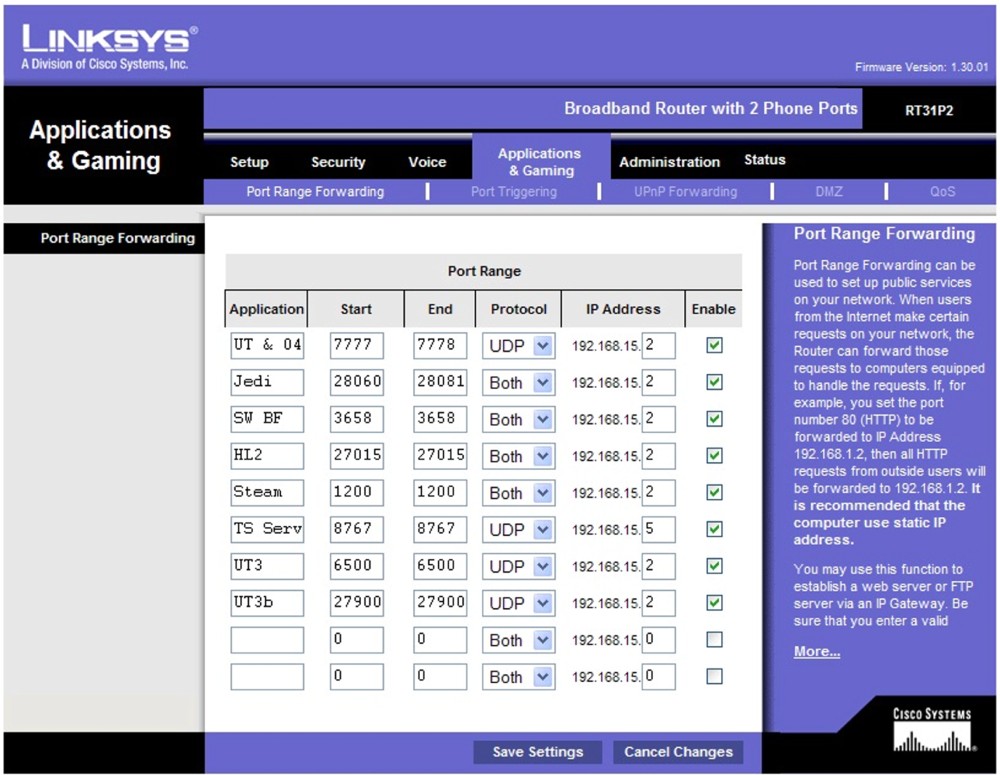This screenshot has height=775, width=1000.
Task: Open the QoS subtab
Action: [943, 191]
